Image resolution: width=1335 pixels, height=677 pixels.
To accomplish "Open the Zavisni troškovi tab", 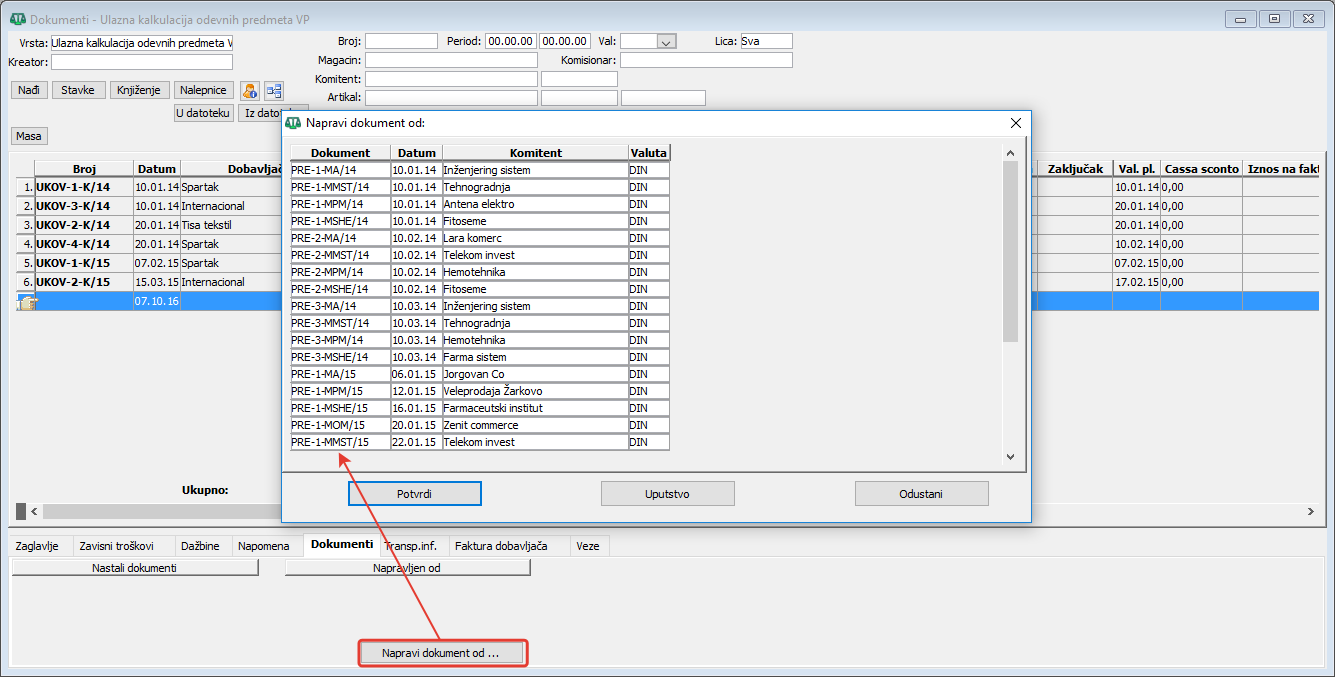I will click(116, 546).
